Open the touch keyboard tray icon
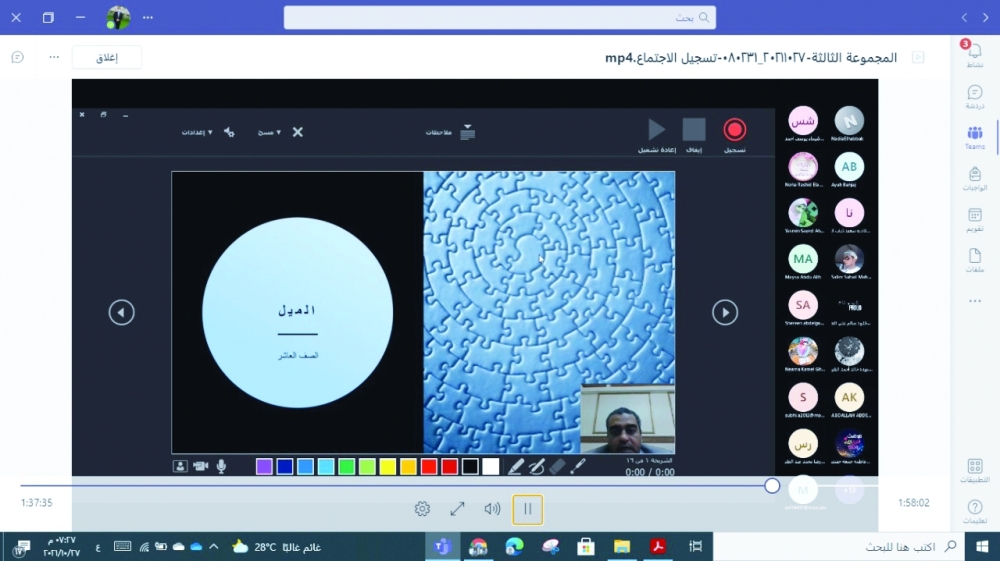The height and width of the screenshot is (561, 1000). (122, 546)
